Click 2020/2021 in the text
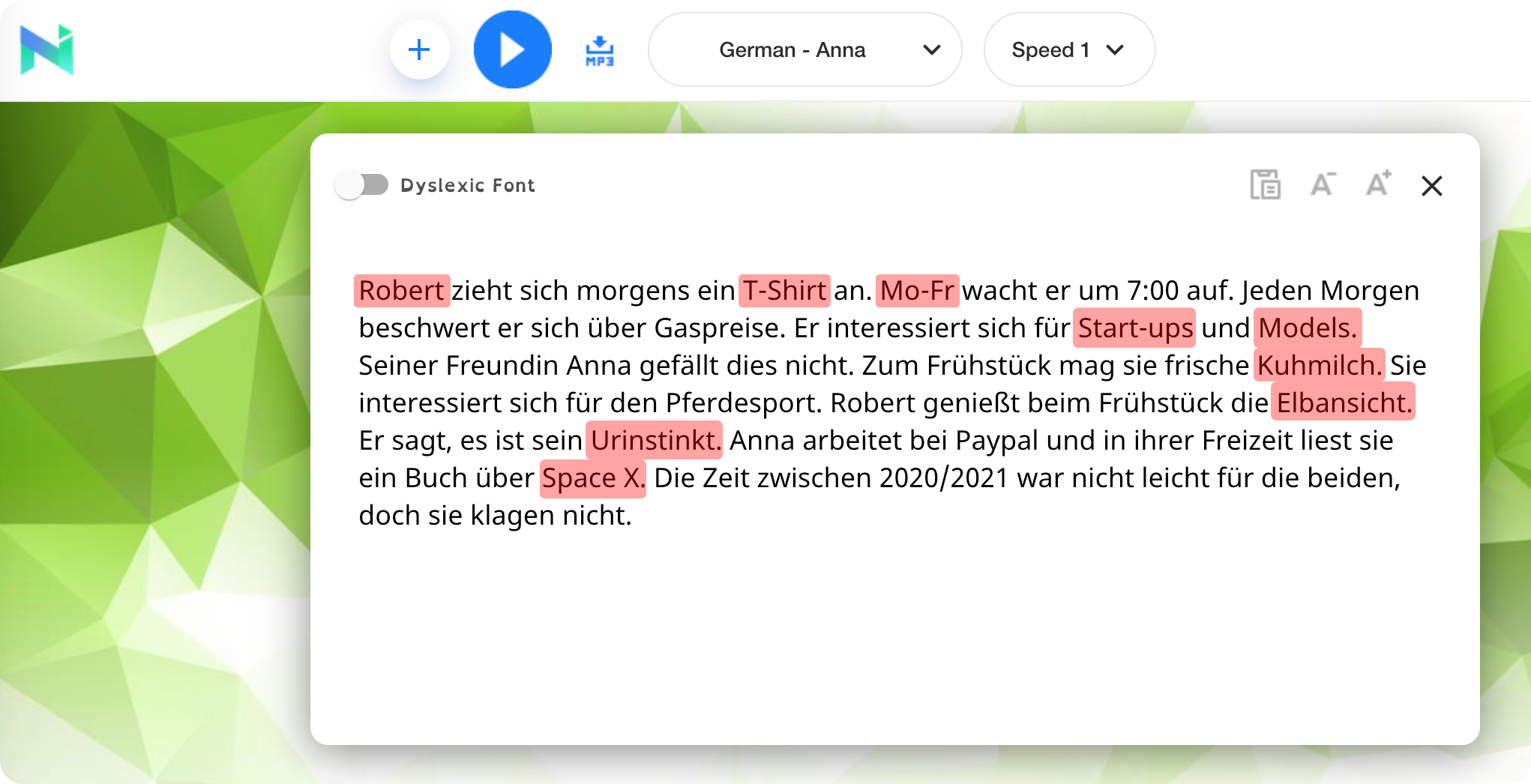Viewport: 1531px width, 784px height. click(x=944, y=478)
